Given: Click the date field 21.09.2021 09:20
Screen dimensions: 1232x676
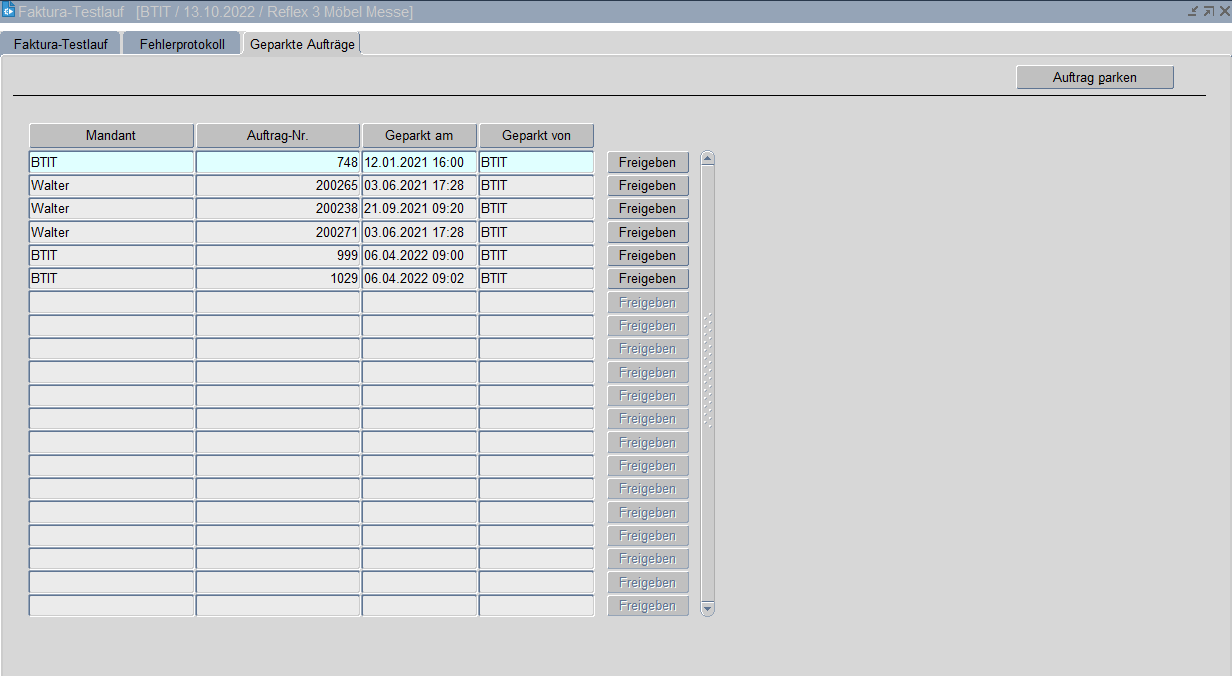Looking at the screenshot, I should [x=419, y=209].
